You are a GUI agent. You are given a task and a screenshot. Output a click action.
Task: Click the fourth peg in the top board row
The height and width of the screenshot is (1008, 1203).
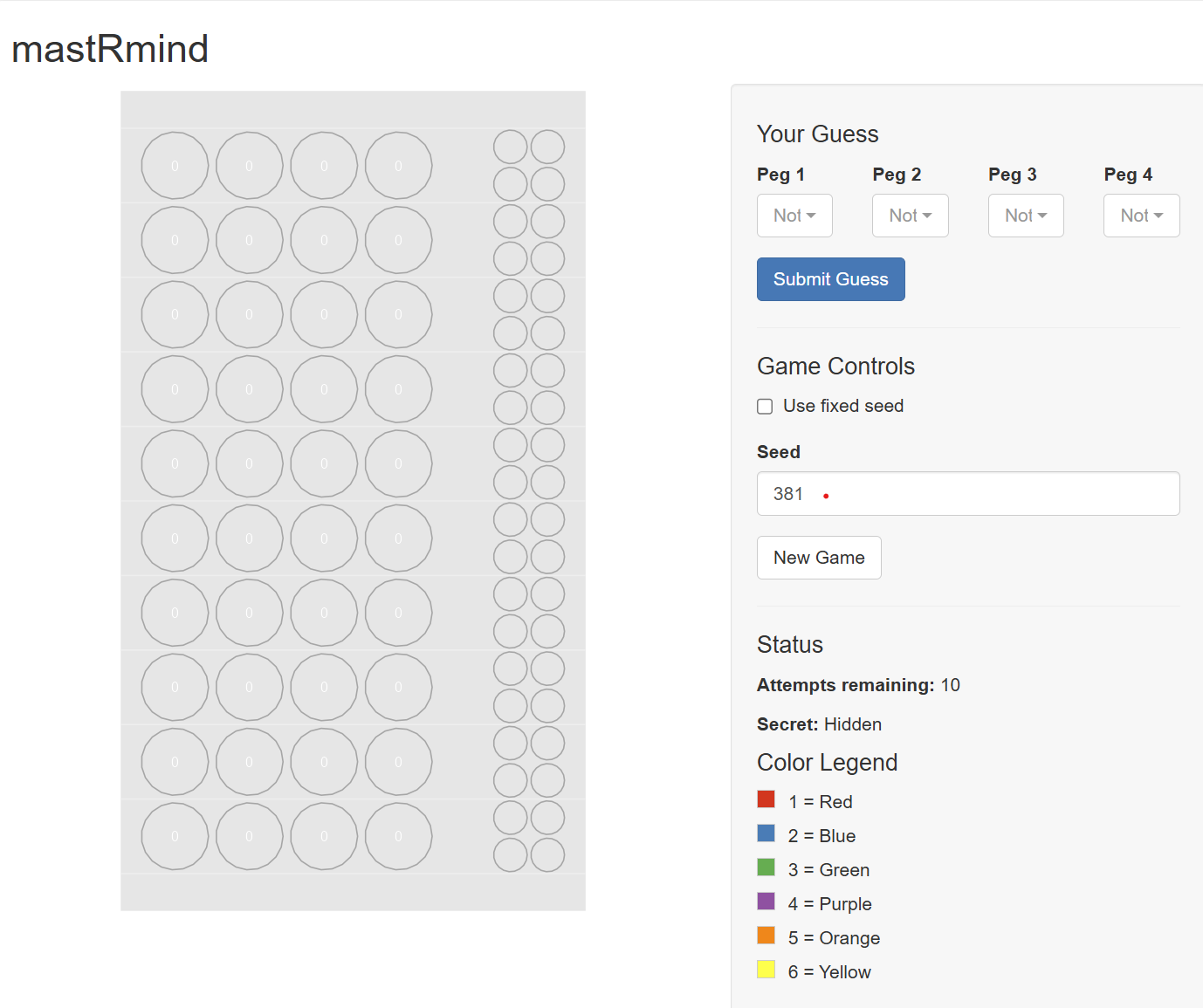coord(398,166)
